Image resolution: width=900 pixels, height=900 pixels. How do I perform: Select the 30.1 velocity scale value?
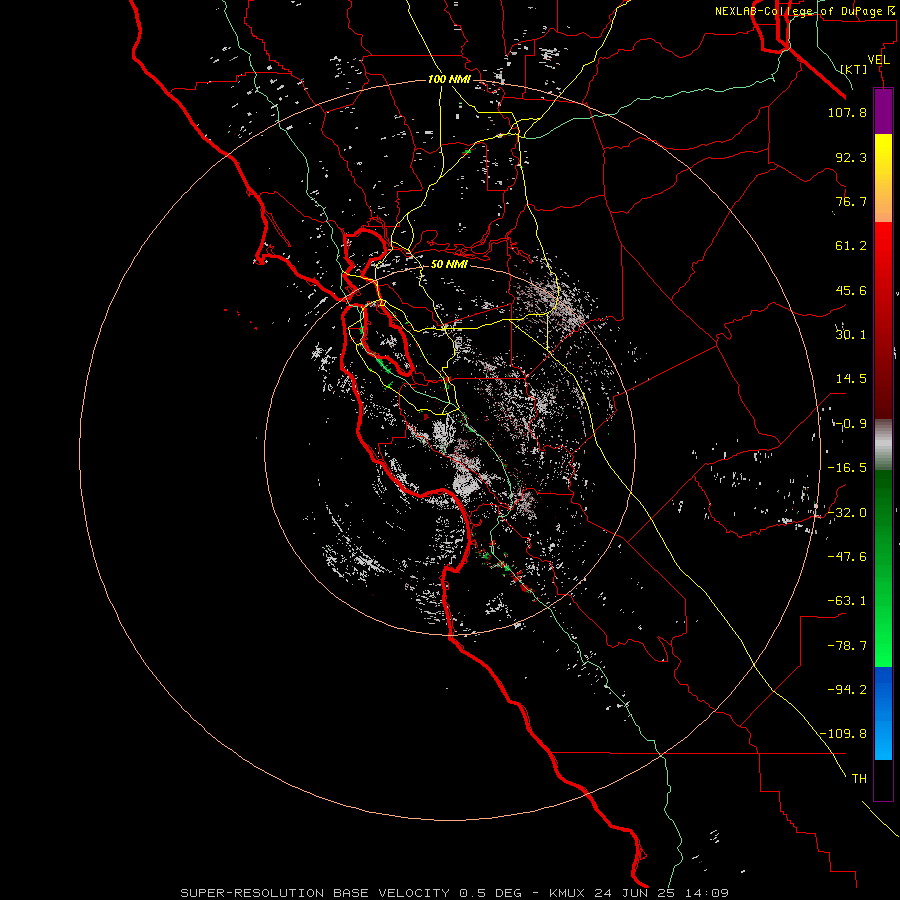click(851, 335)
